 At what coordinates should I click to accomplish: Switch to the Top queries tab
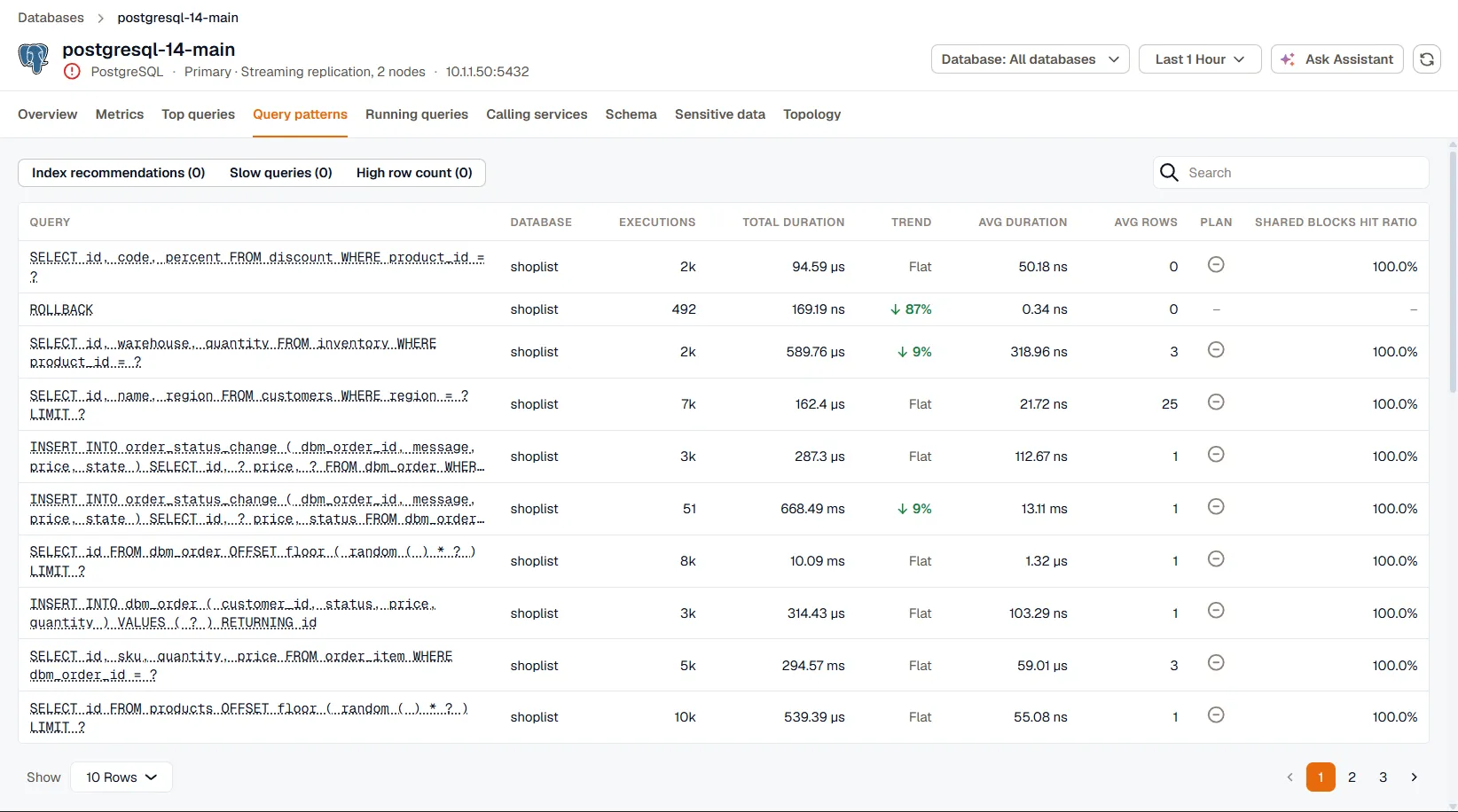coord(198,114)
